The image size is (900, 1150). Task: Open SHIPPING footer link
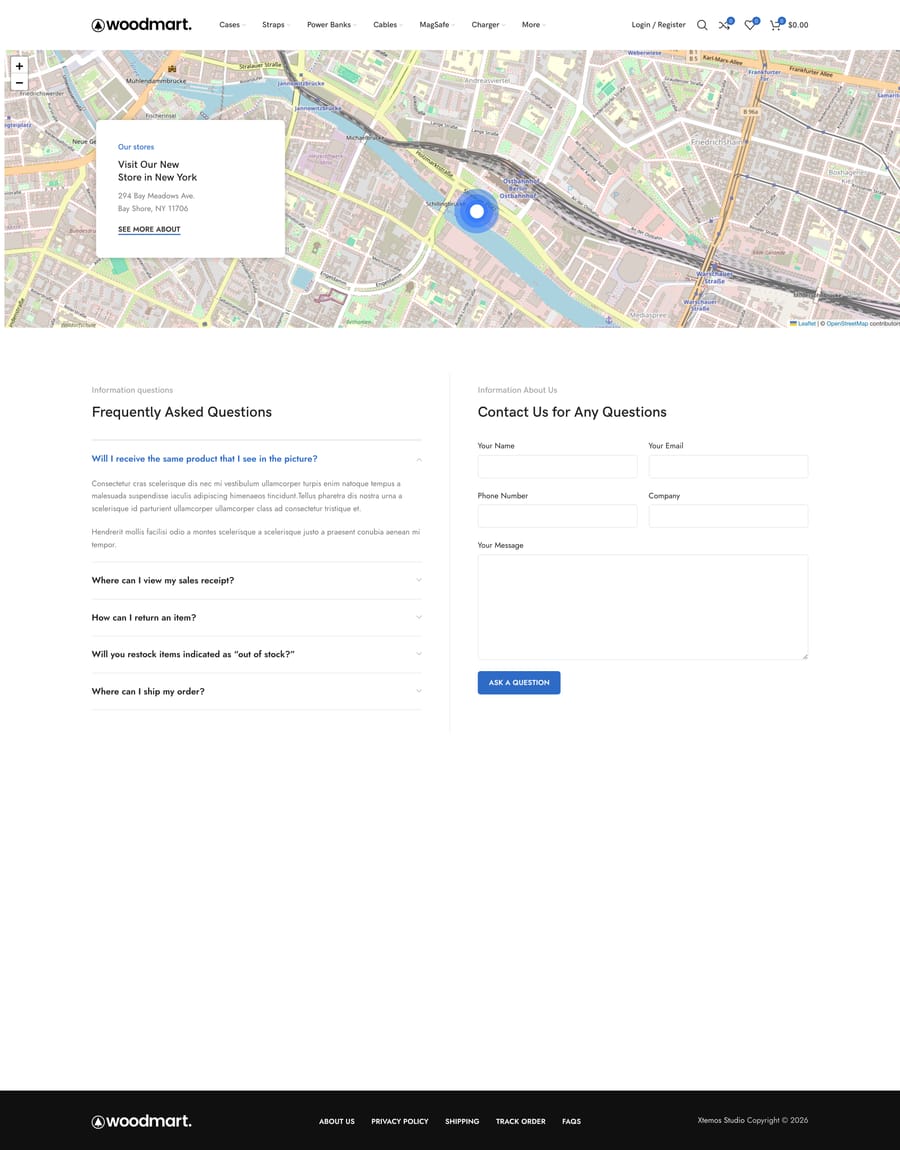[462, 1121]
